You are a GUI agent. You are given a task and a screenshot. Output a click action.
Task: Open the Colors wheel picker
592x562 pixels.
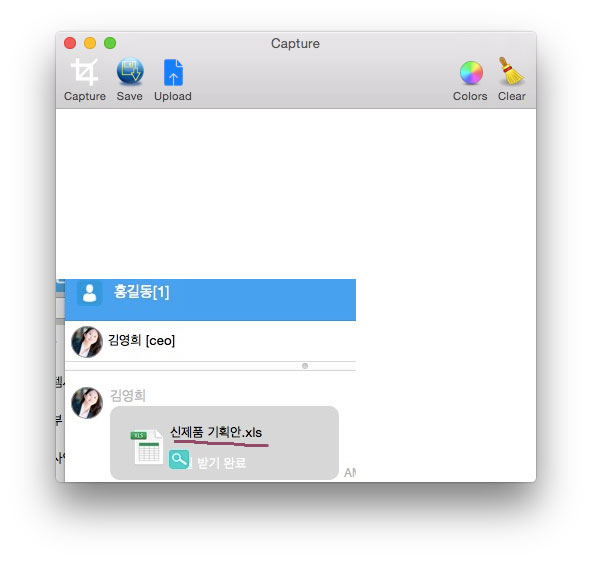tap(471, 72)
